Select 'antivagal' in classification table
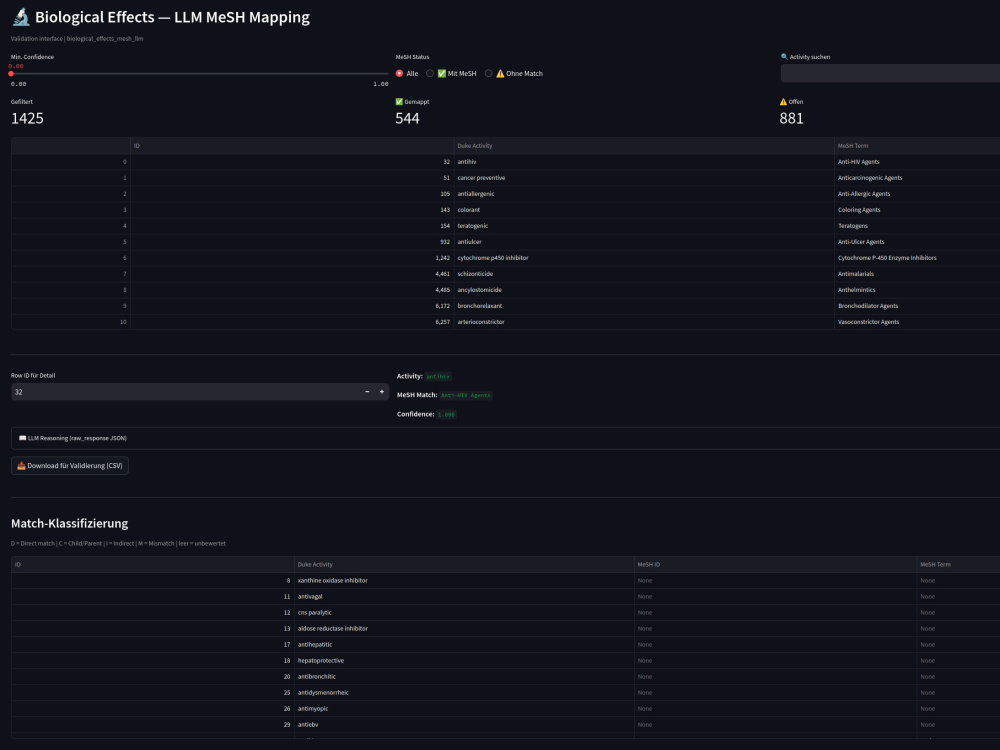The height and width of the screenshot is (750, 1000). (x=464, y=596)
